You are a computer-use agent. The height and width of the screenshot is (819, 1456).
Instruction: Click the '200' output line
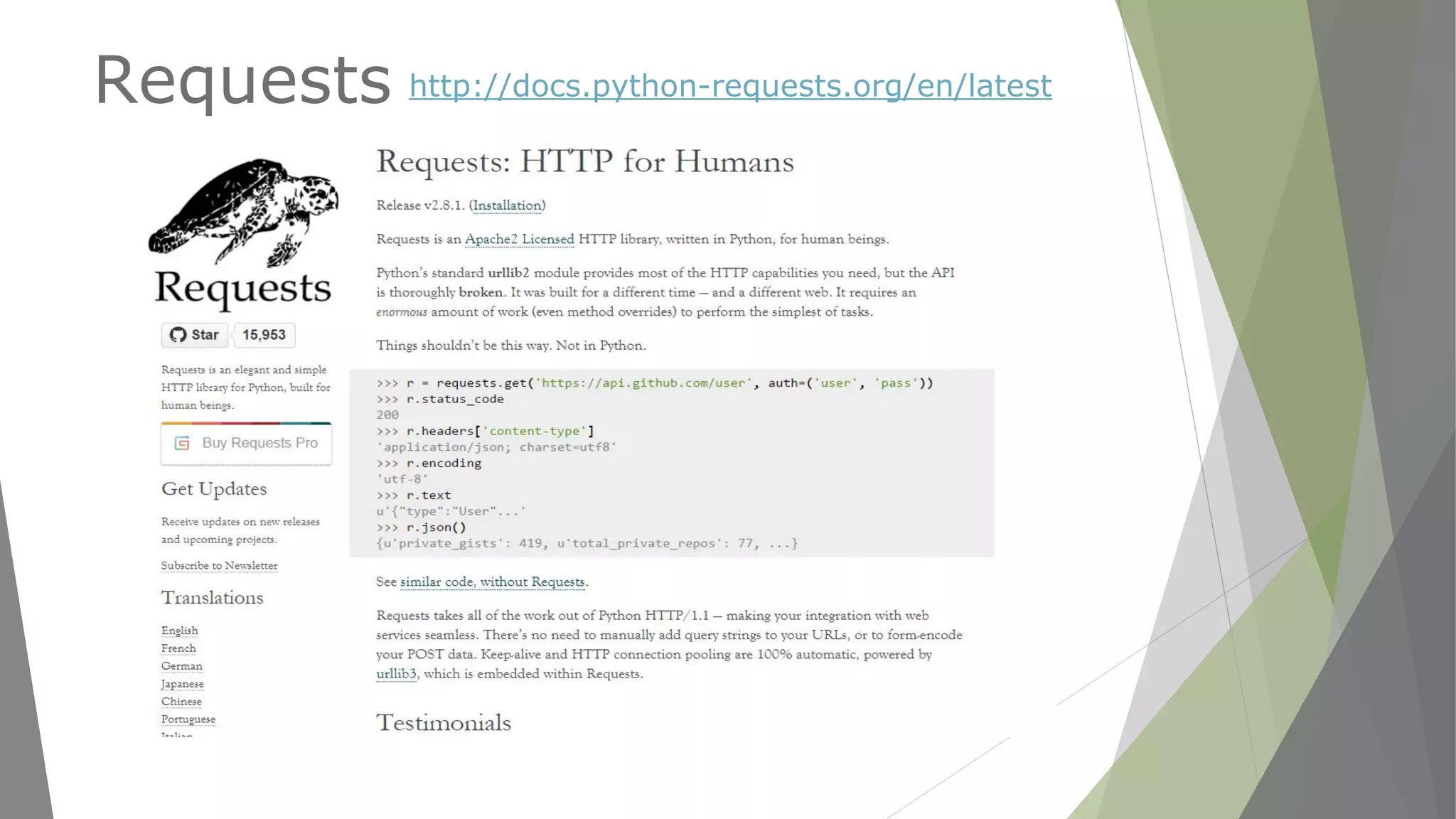point(387,415)
